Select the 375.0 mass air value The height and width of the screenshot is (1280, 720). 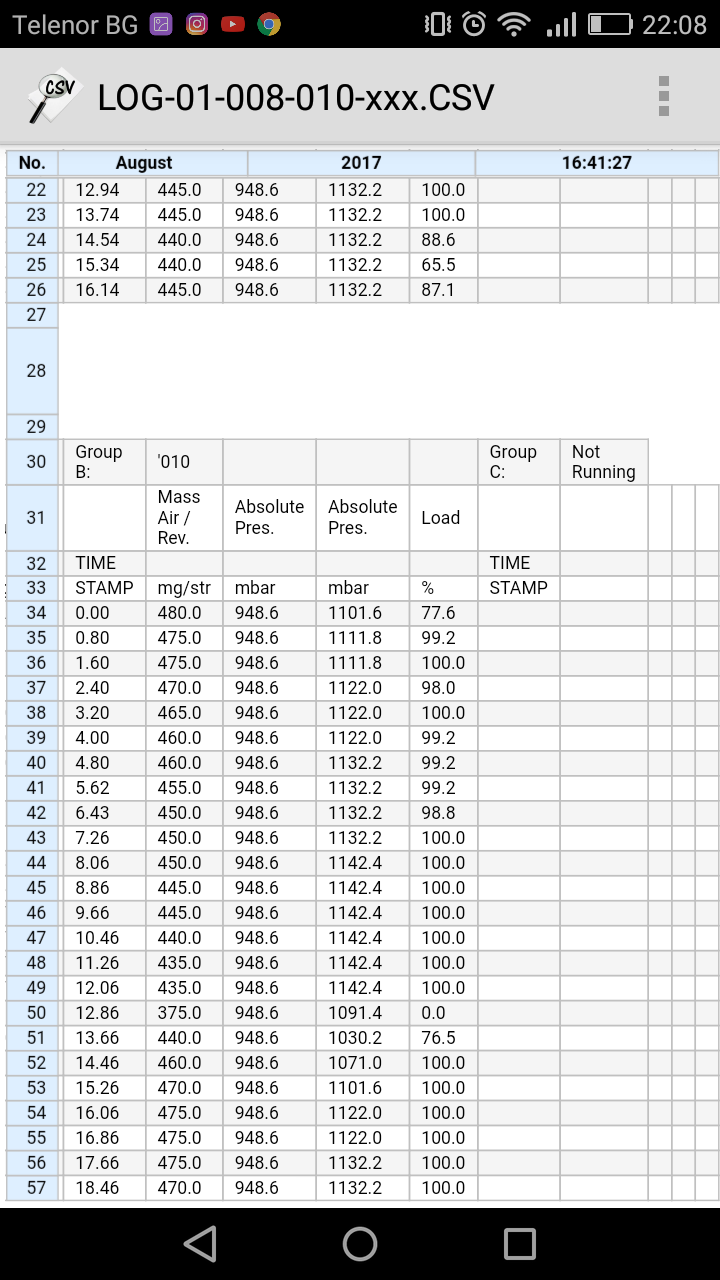[183, 1013]
